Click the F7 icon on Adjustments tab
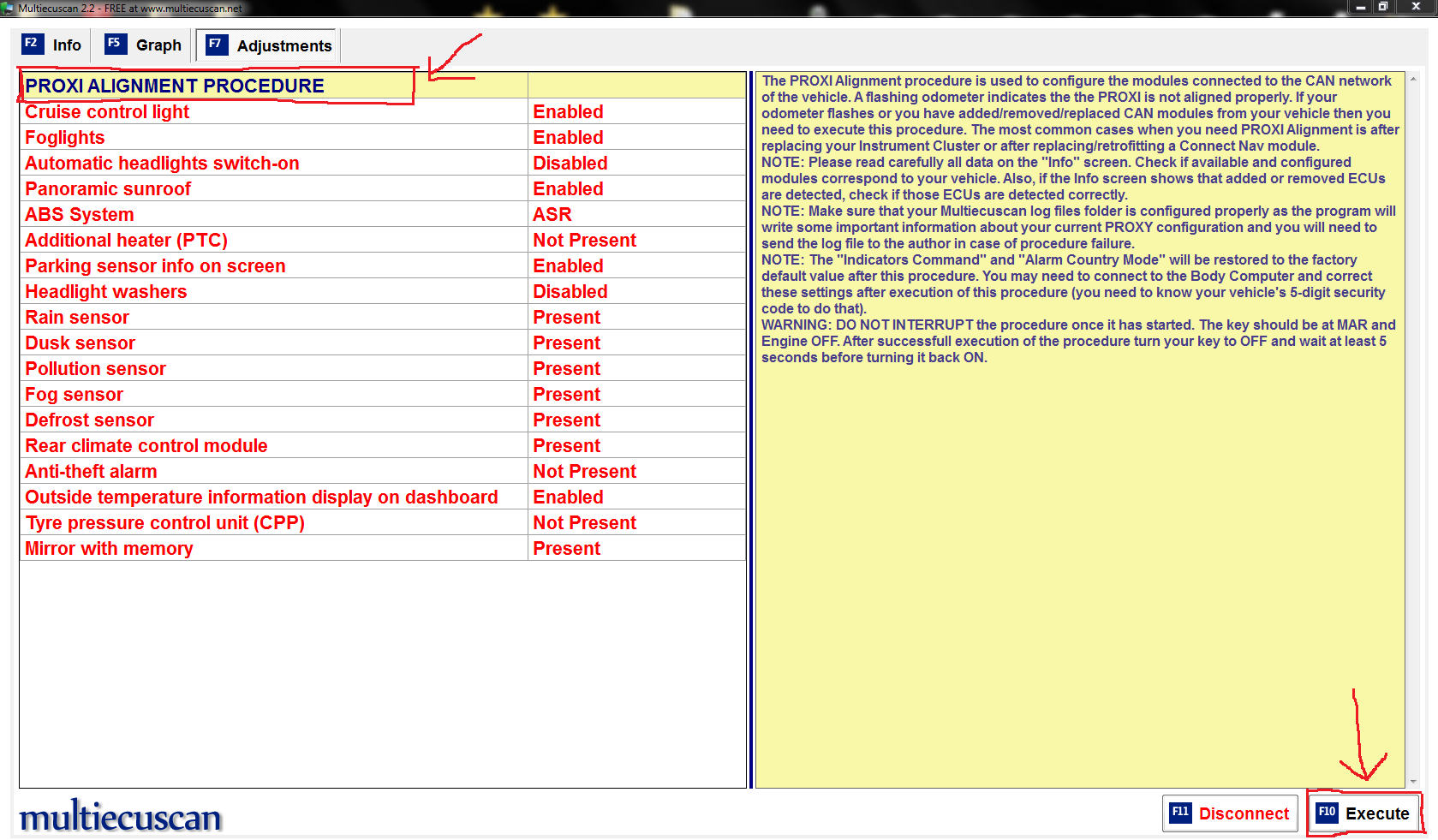Image resolution: width=1438 pixels, height=840 pixels. coord(216,45)
